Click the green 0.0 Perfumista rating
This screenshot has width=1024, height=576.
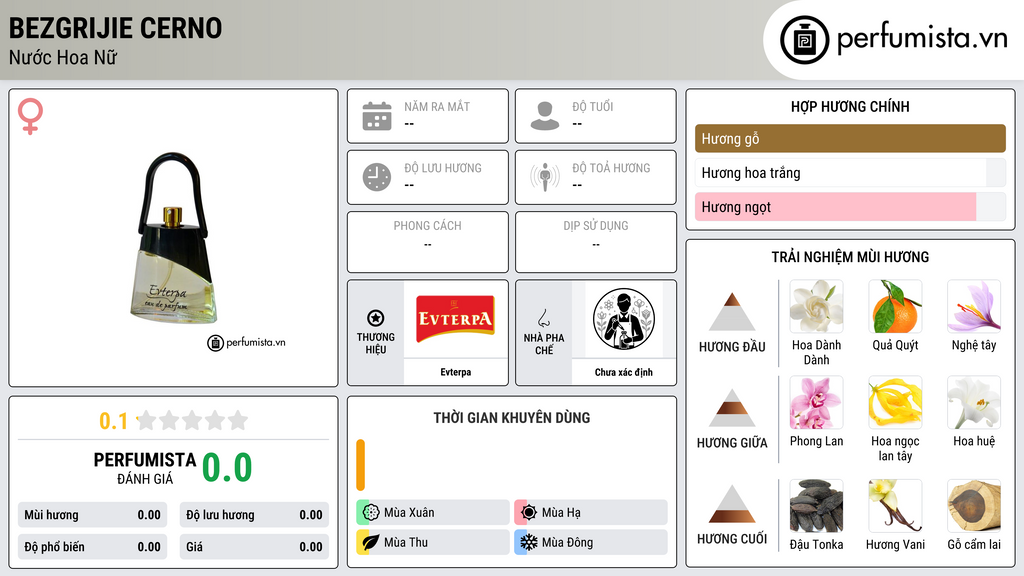tap(227, 468)
